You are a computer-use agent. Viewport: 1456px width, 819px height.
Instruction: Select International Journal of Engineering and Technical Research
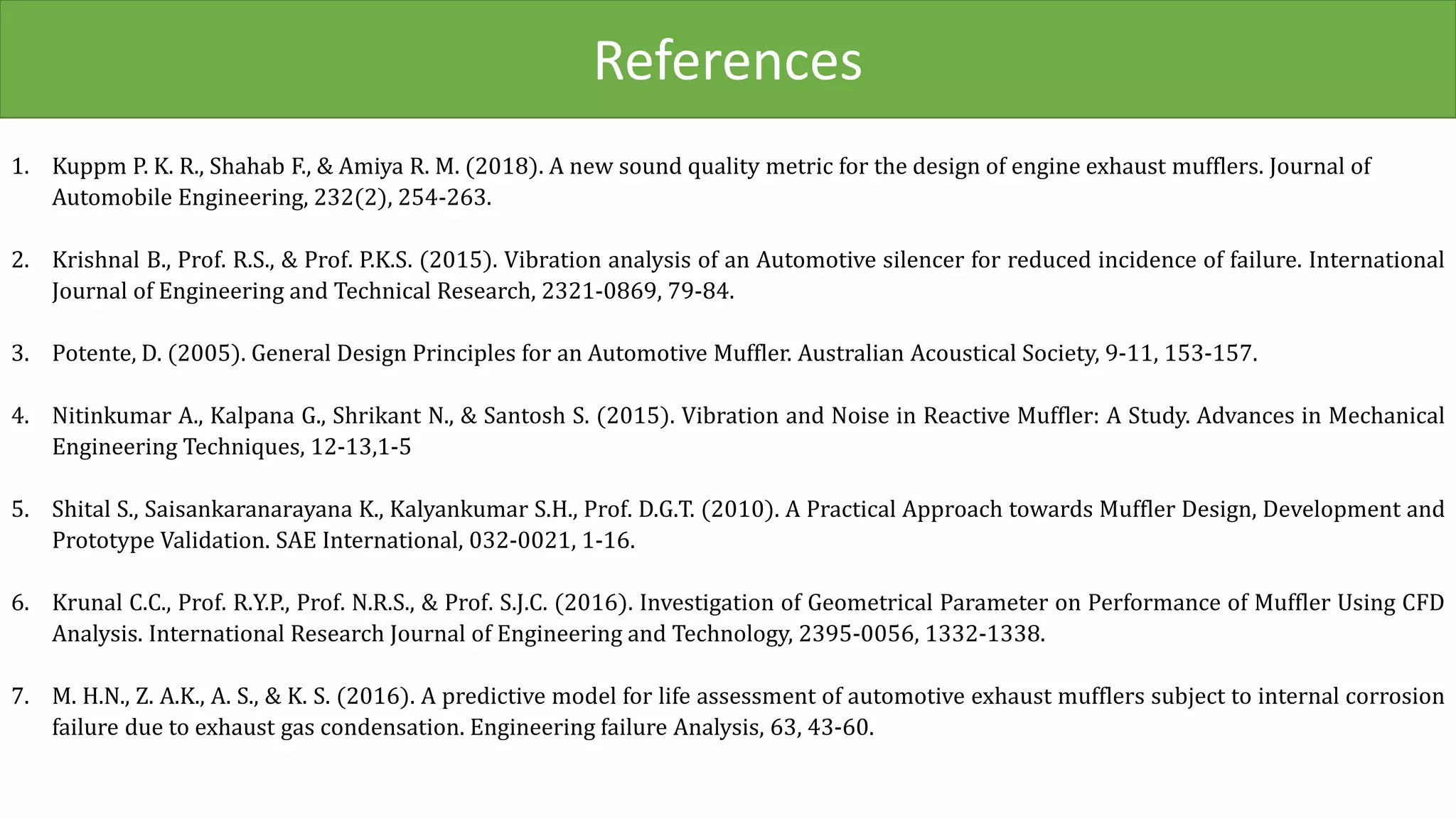[291, 291]
